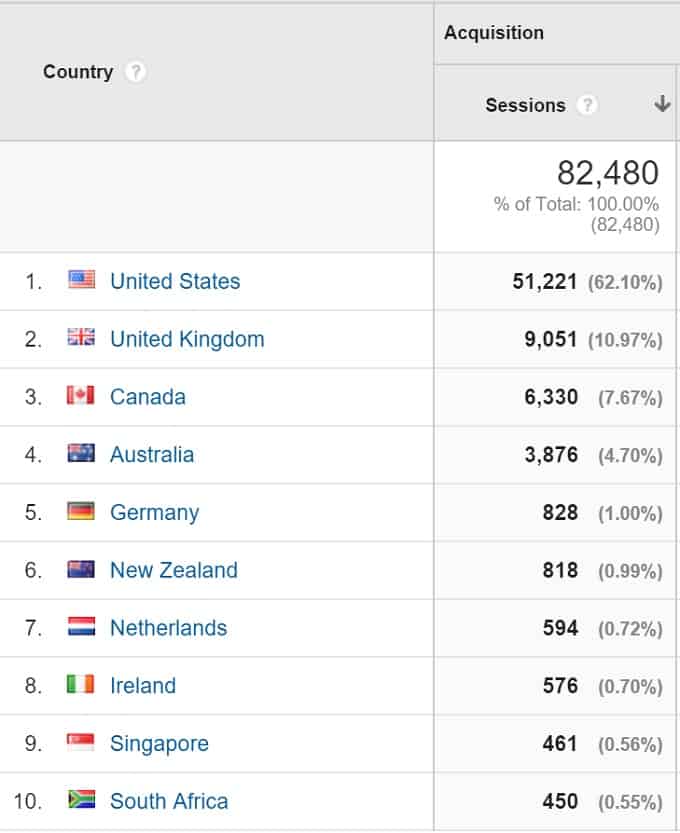
Task: Click the help icon next to Sessions
Action: (588, 105)
